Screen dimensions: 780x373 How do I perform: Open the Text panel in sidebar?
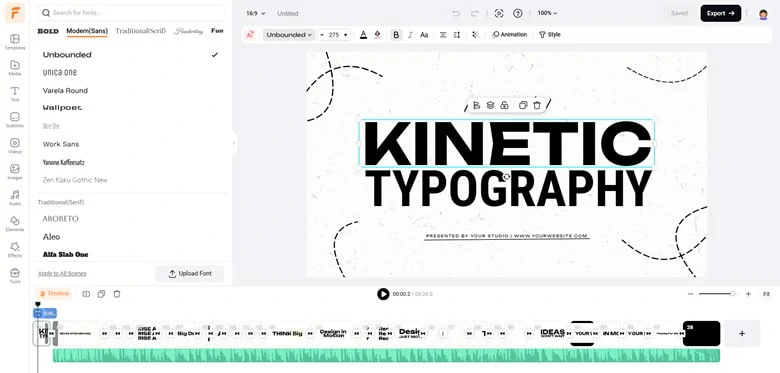tap(15, 93)
